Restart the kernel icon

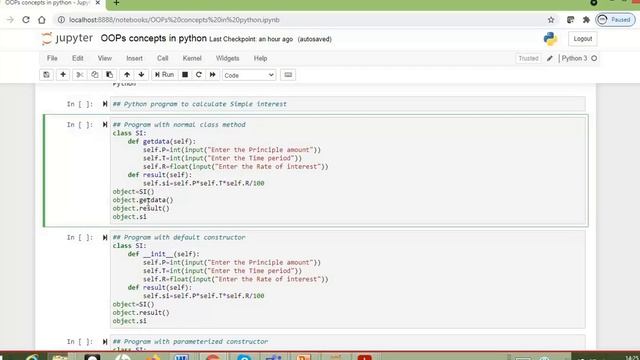199,75
